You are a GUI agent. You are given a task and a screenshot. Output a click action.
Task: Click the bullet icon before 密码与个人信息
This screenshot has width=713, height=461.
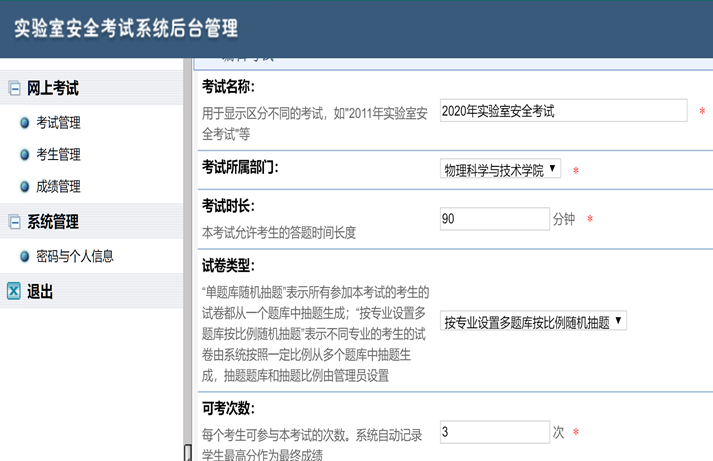coord(25,256)
